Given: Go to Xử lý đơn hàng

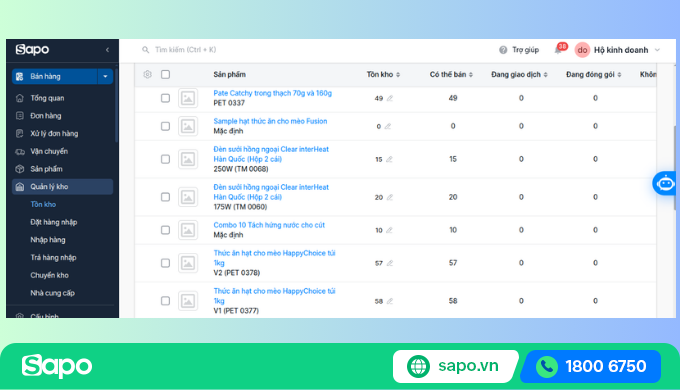Looking at the screenshot, I should coord(54,134).
